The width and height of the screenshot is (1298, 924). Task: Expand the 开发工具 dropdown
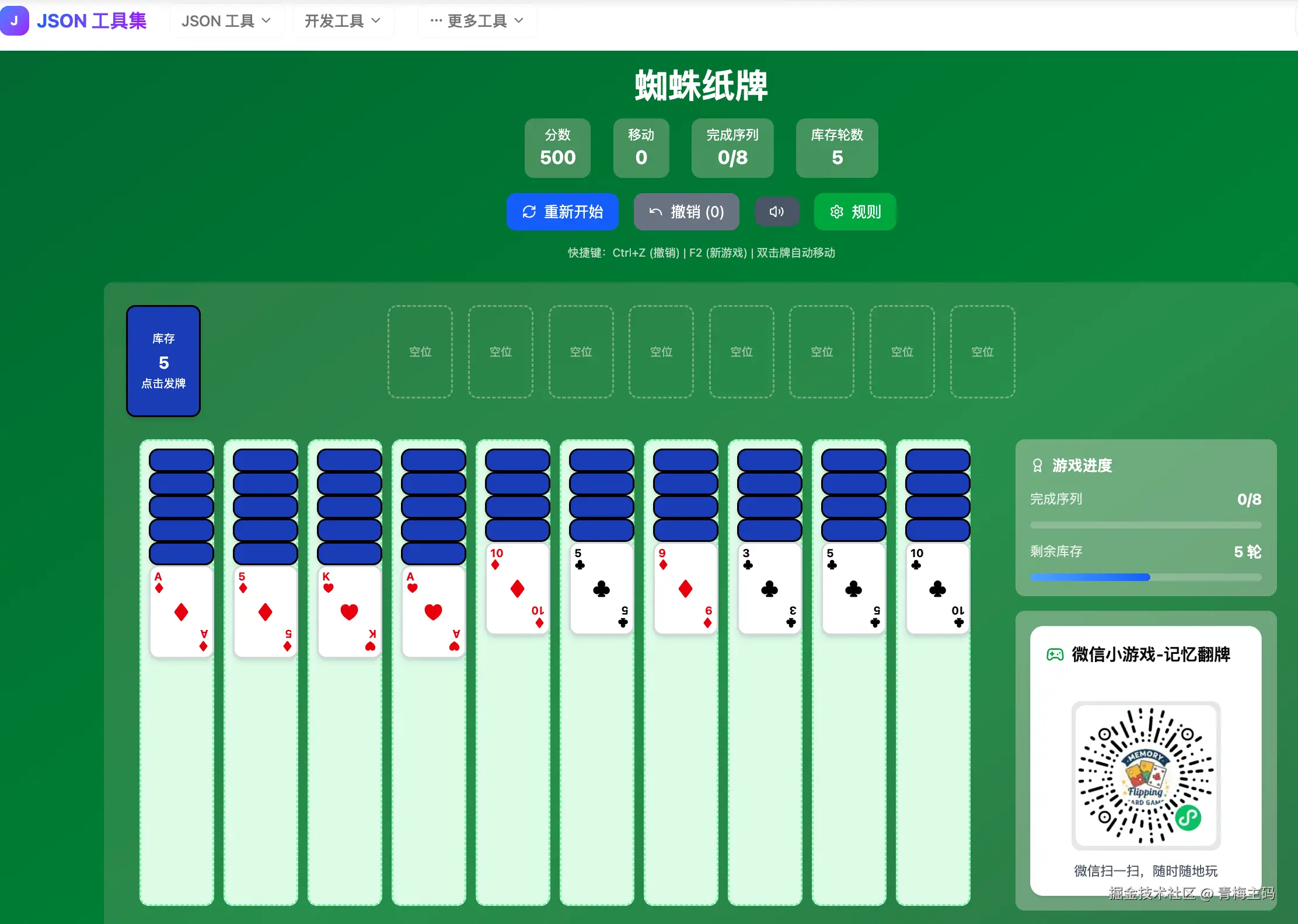coord(343,21)
